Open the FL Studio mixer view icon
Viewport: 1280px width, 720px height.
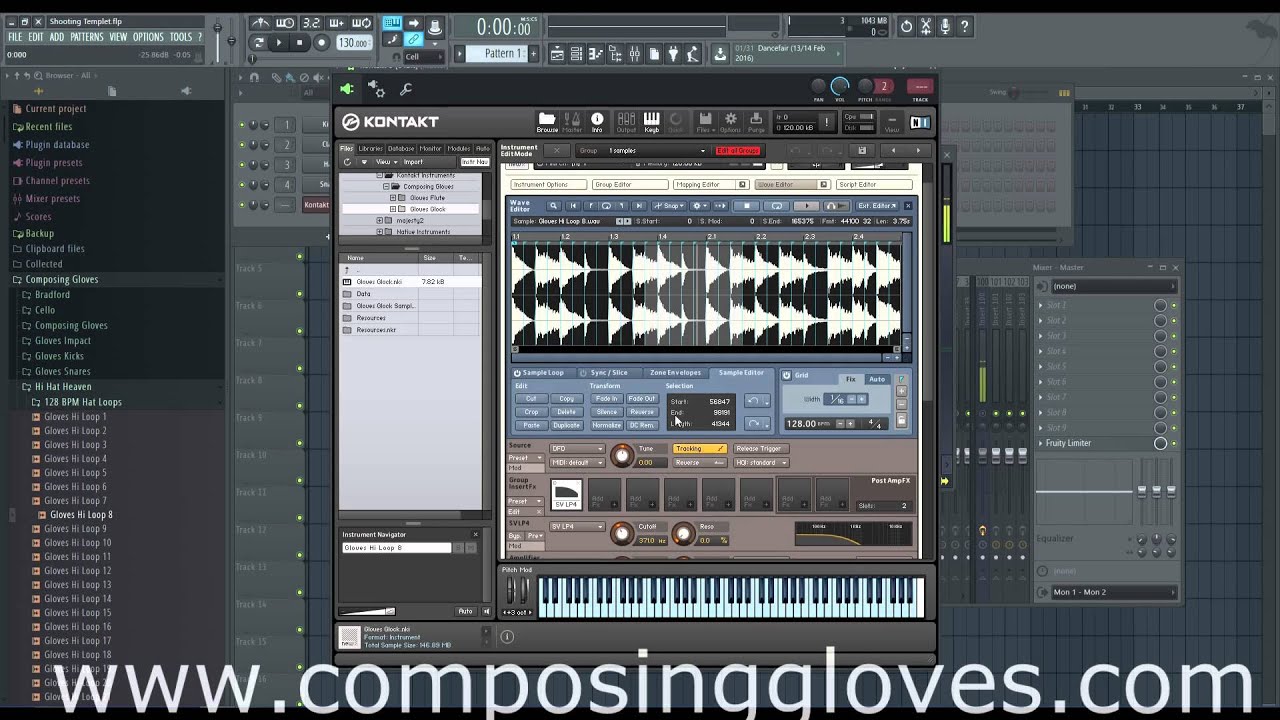coord(634,54)
